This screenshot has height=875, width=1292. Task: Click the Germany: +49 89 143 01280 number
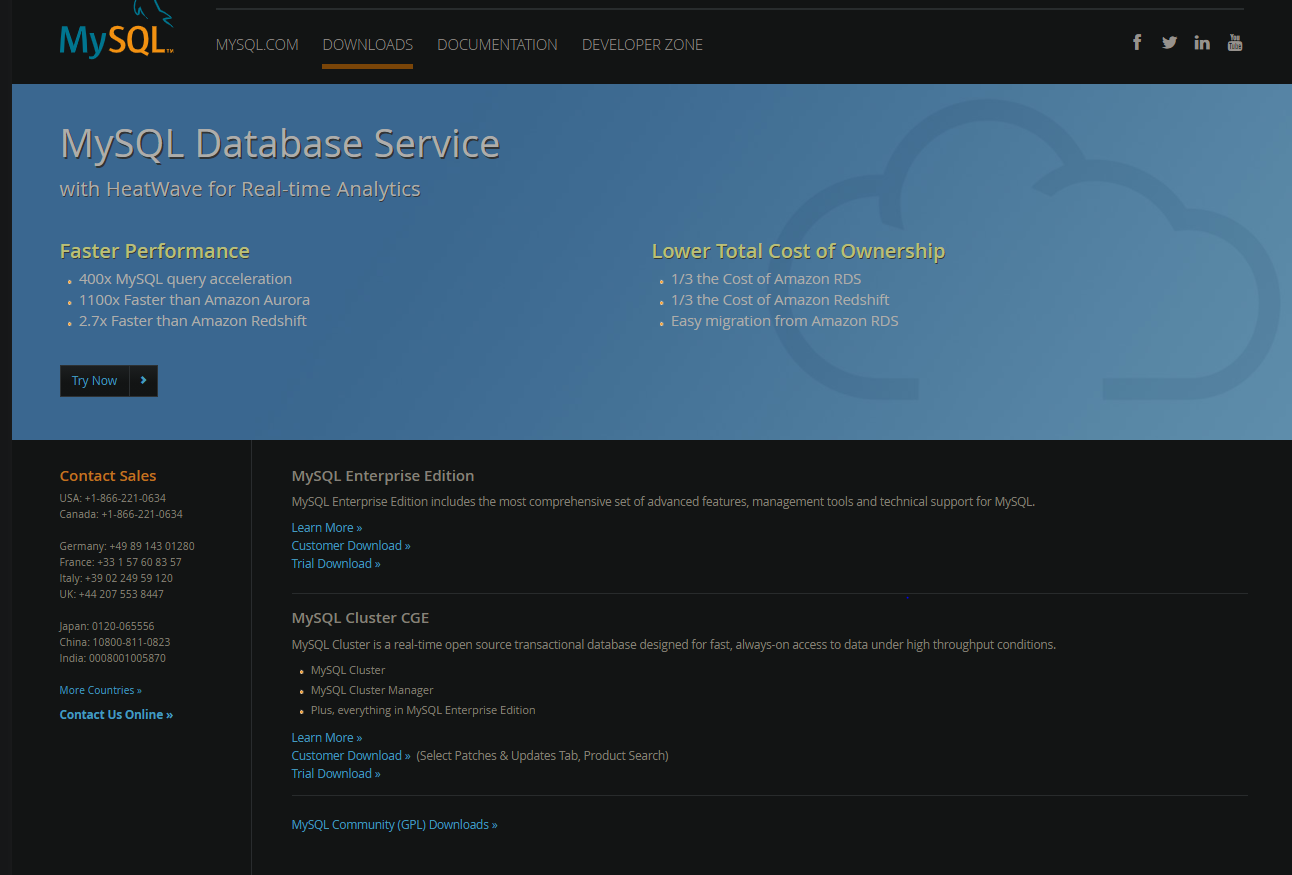point(127,546)
